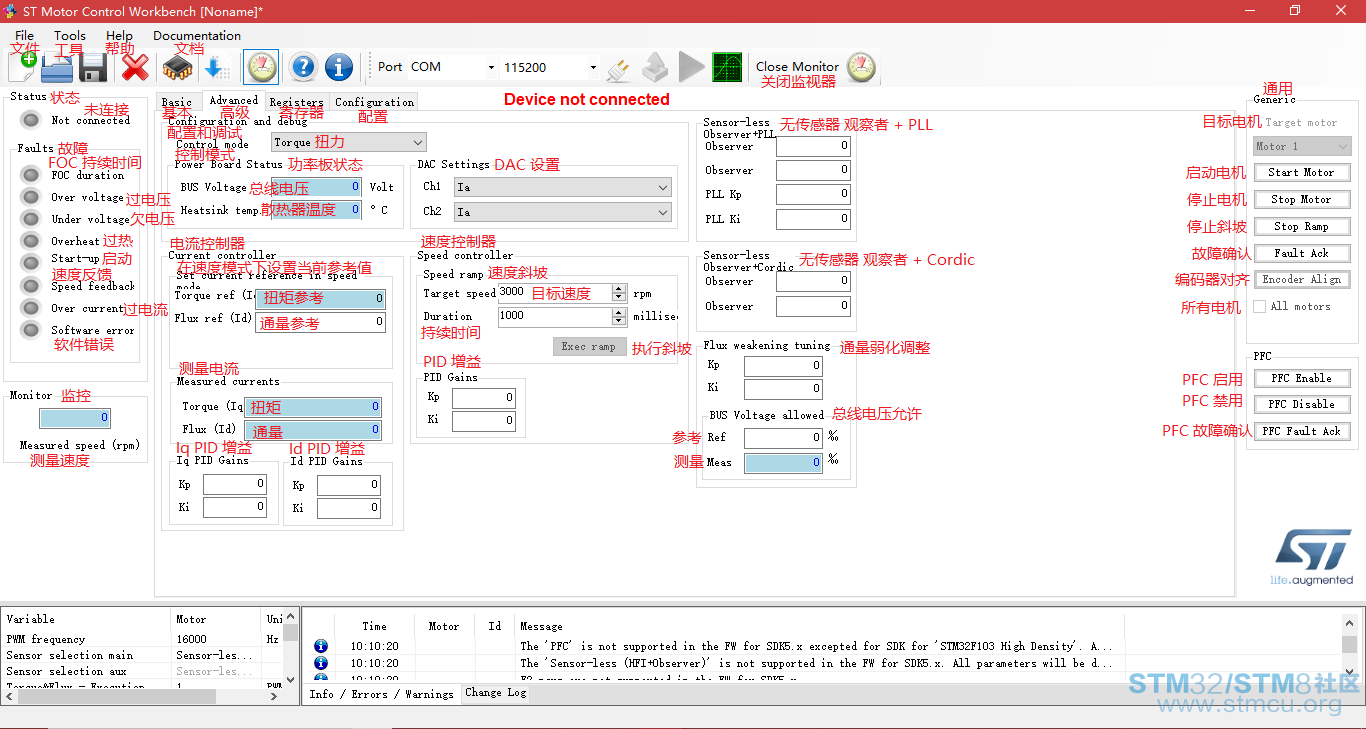Click the blue download arrow icon

click(x=216, y=67)
